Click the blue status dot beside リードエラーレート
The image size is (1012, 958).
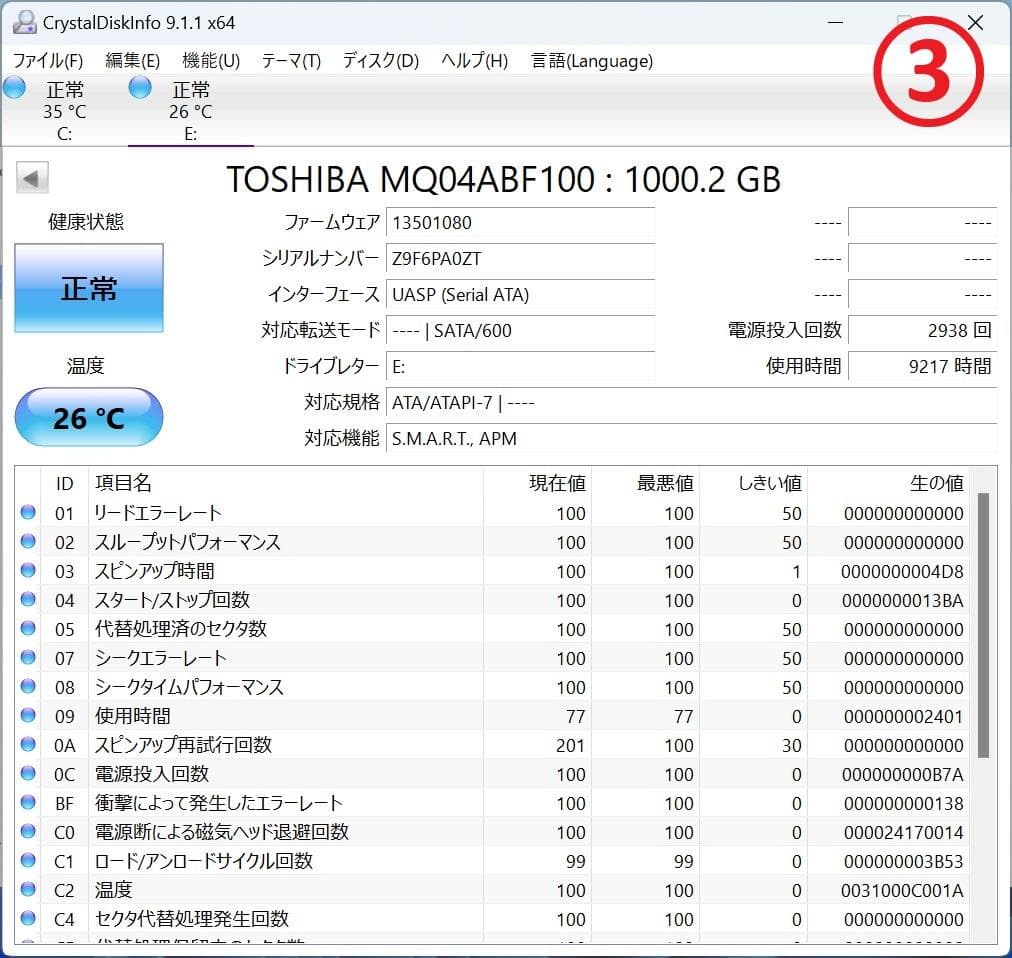[x=30, y=513]
